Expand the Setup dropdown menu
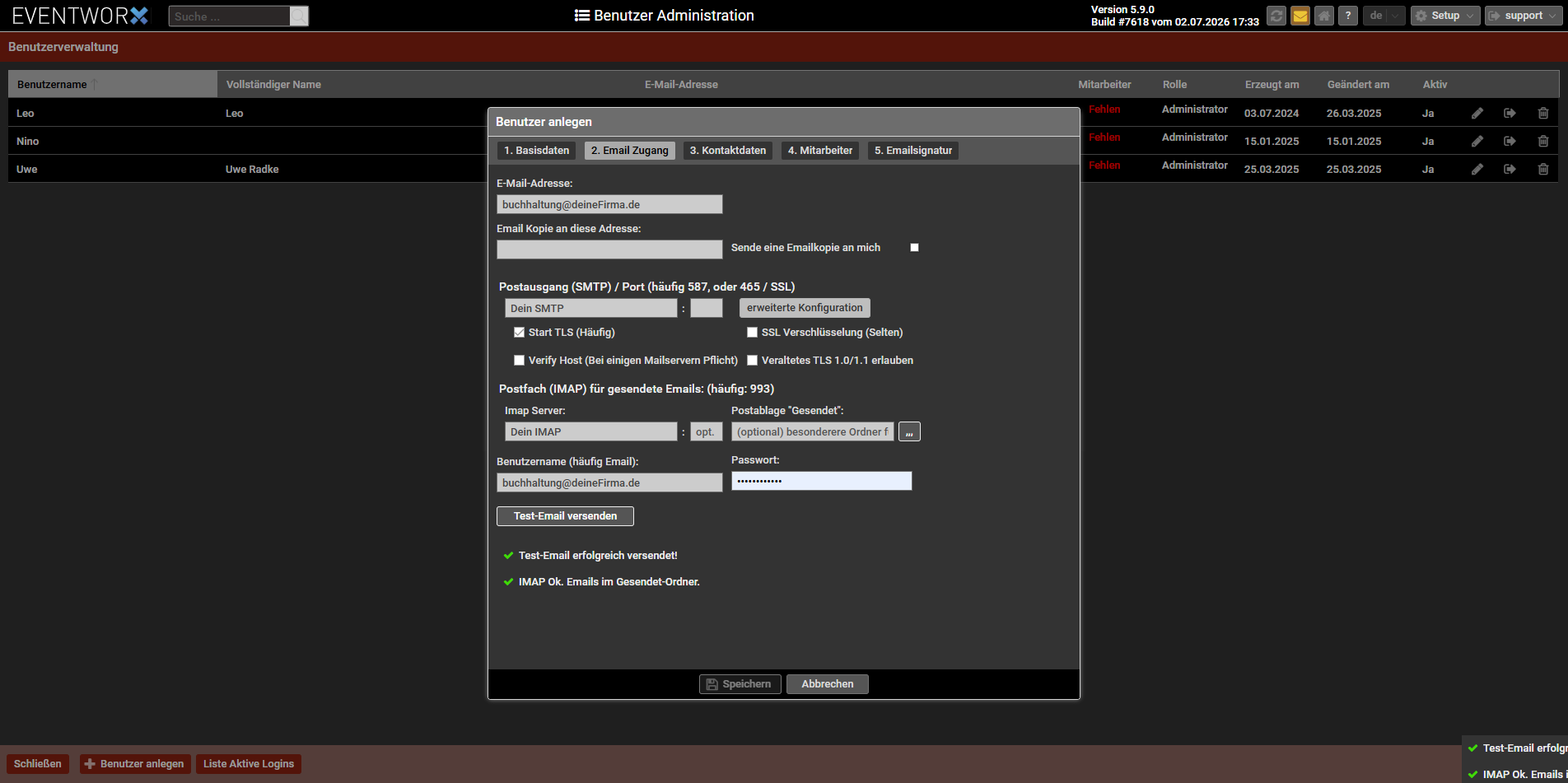This screenshot has width=1568, height=783. 1445,16
